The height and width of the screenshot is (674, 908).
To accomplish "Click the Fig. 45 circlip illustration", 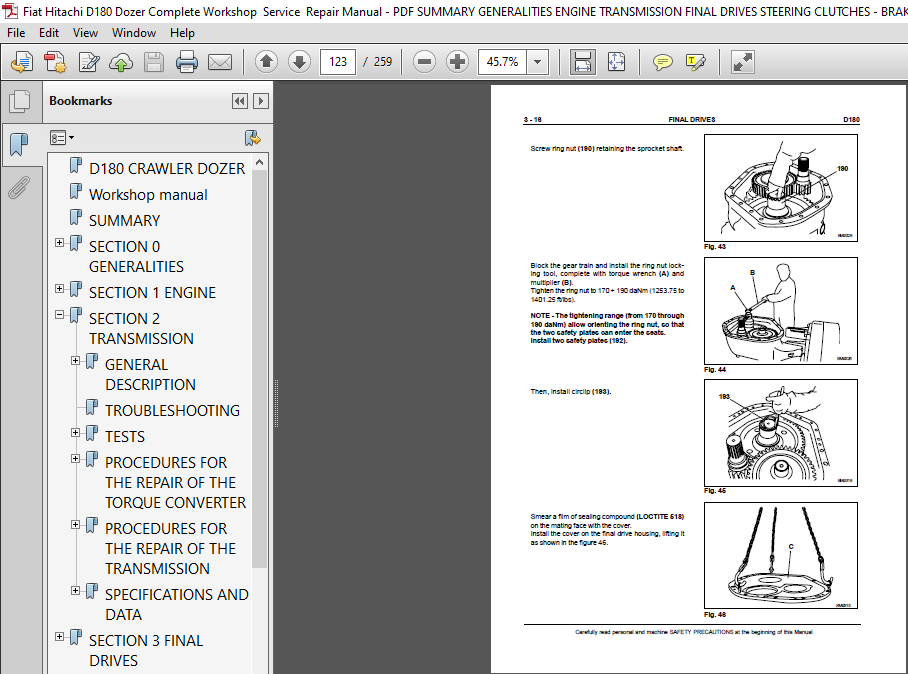I will coord(781,433).
